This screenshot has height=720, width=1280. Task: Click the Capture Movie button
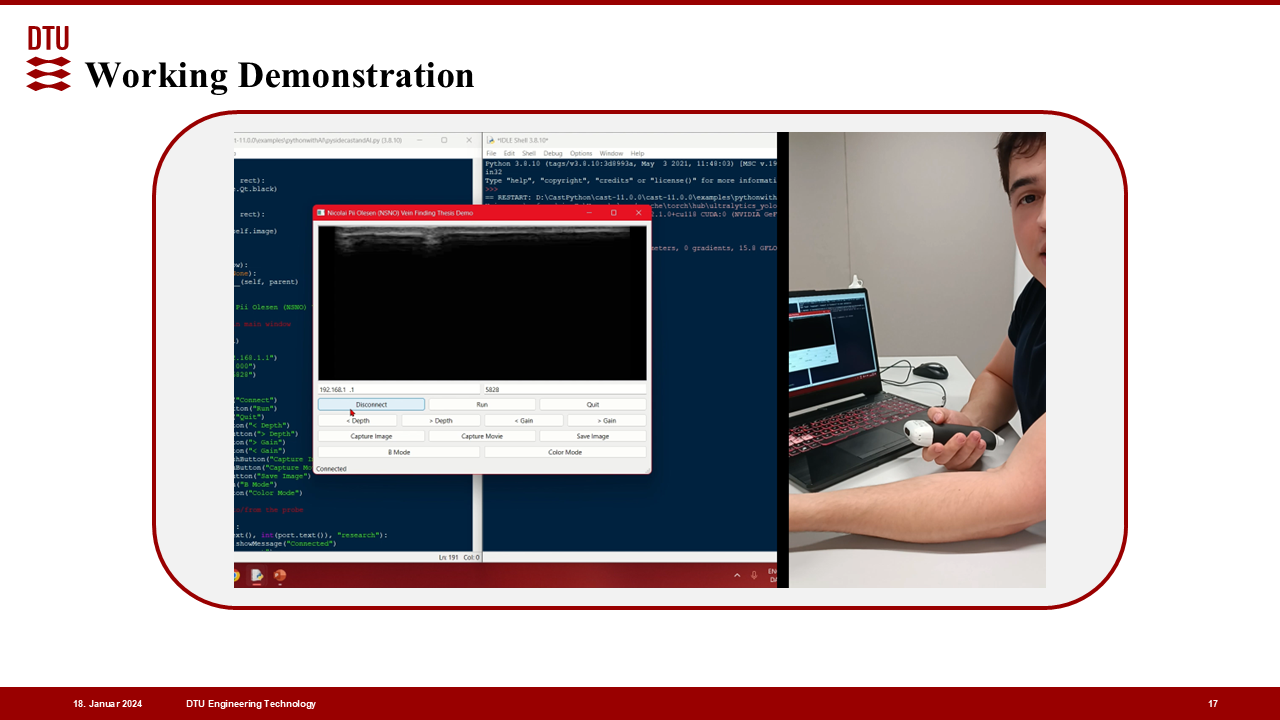tap(482, 436)
